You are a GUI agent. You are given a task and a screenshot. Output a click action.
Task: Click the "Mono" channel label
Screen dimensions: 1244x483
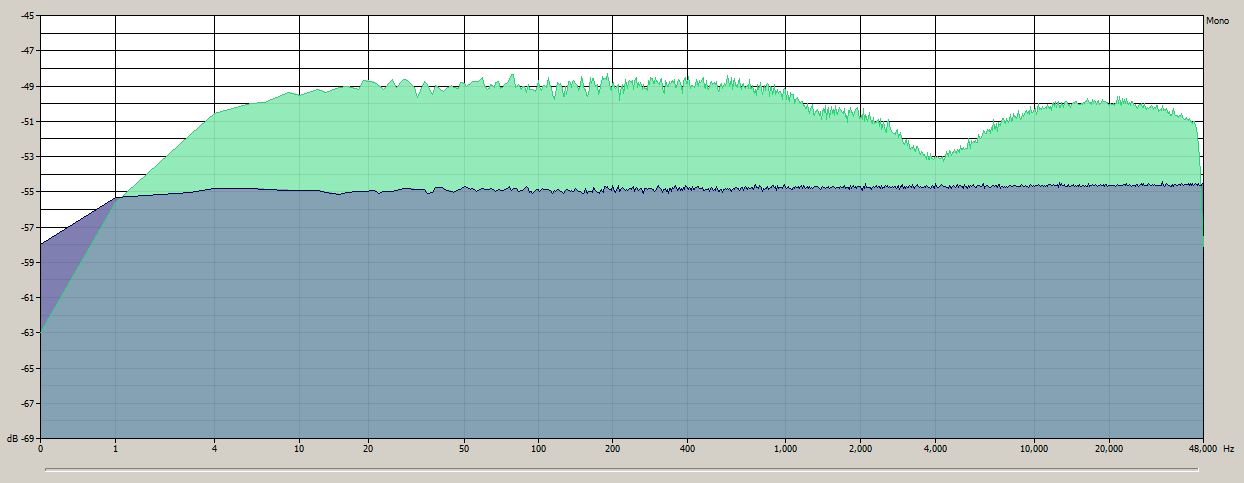point(1217,20)
